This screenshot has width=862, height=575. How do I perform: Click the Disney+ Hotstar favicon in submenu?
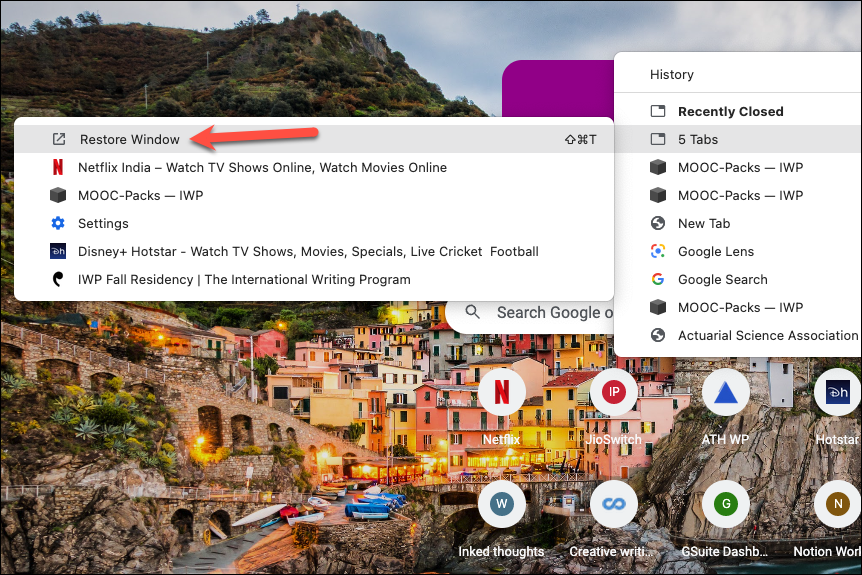click(58, 251)
